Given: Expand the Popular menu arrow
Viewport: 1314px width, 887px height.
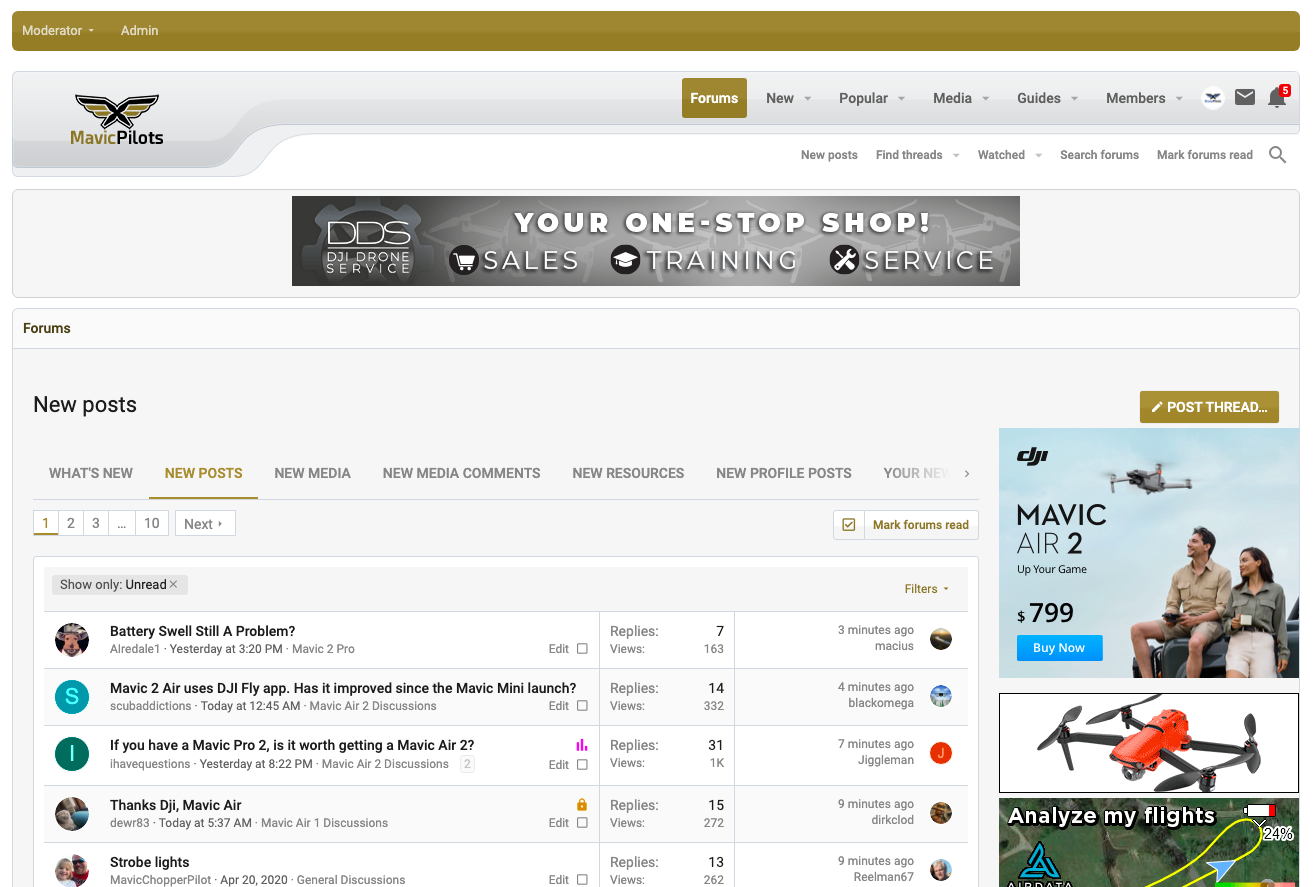Looking at the screenshot, I should tap(901, 98).
